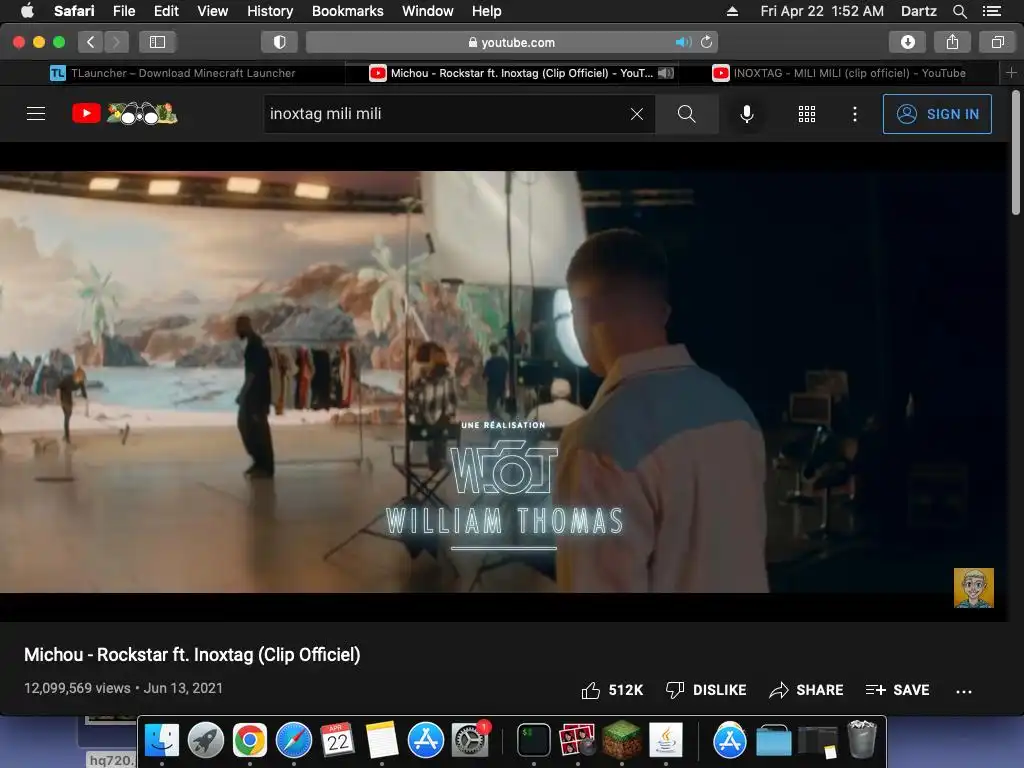Click SAVE to add to playlist
The width and height of the screenshot is (1024, 768).
click(897, 690)
